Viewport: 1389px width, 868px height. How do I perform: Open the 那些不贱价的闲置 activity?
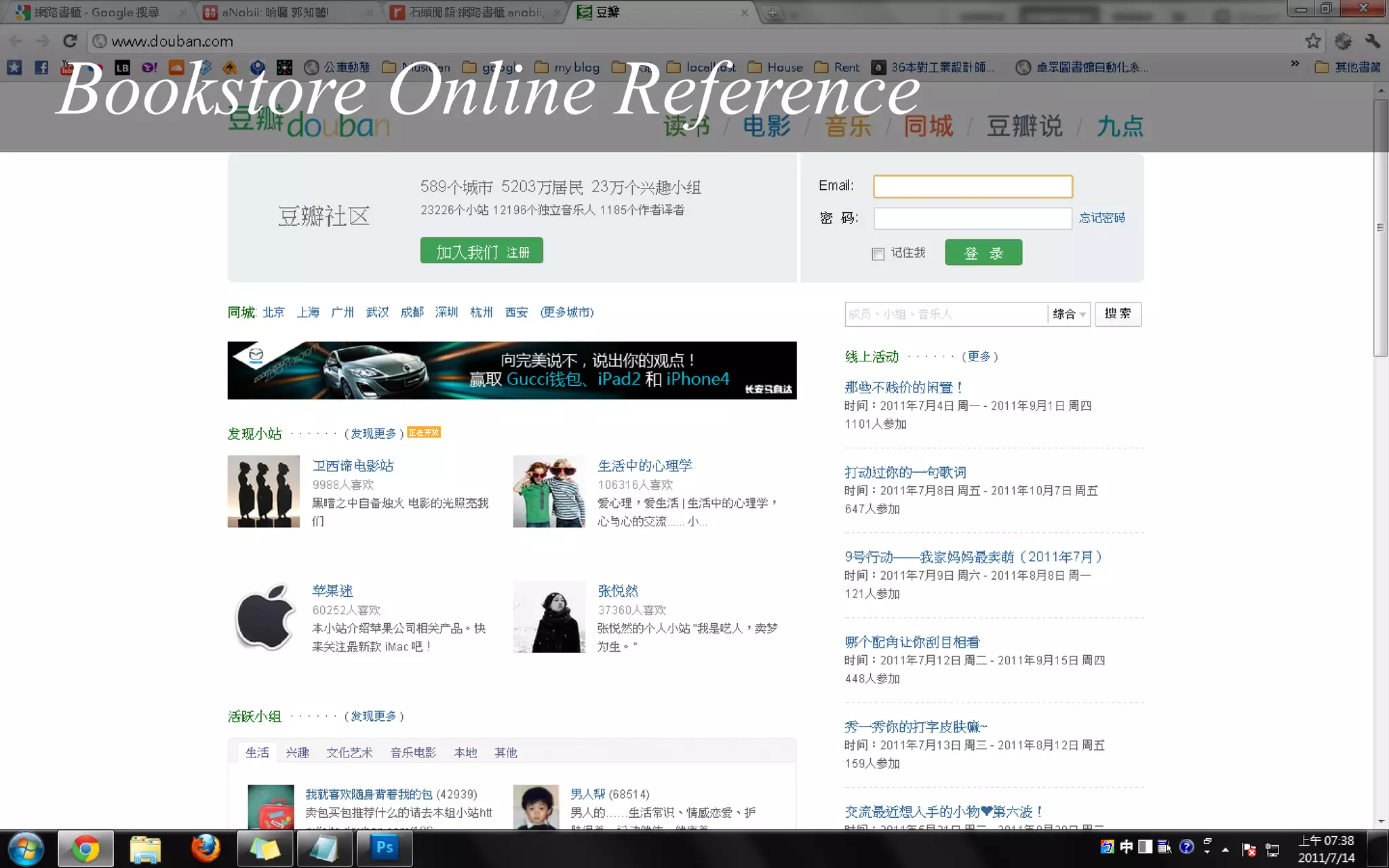point(903,387)
